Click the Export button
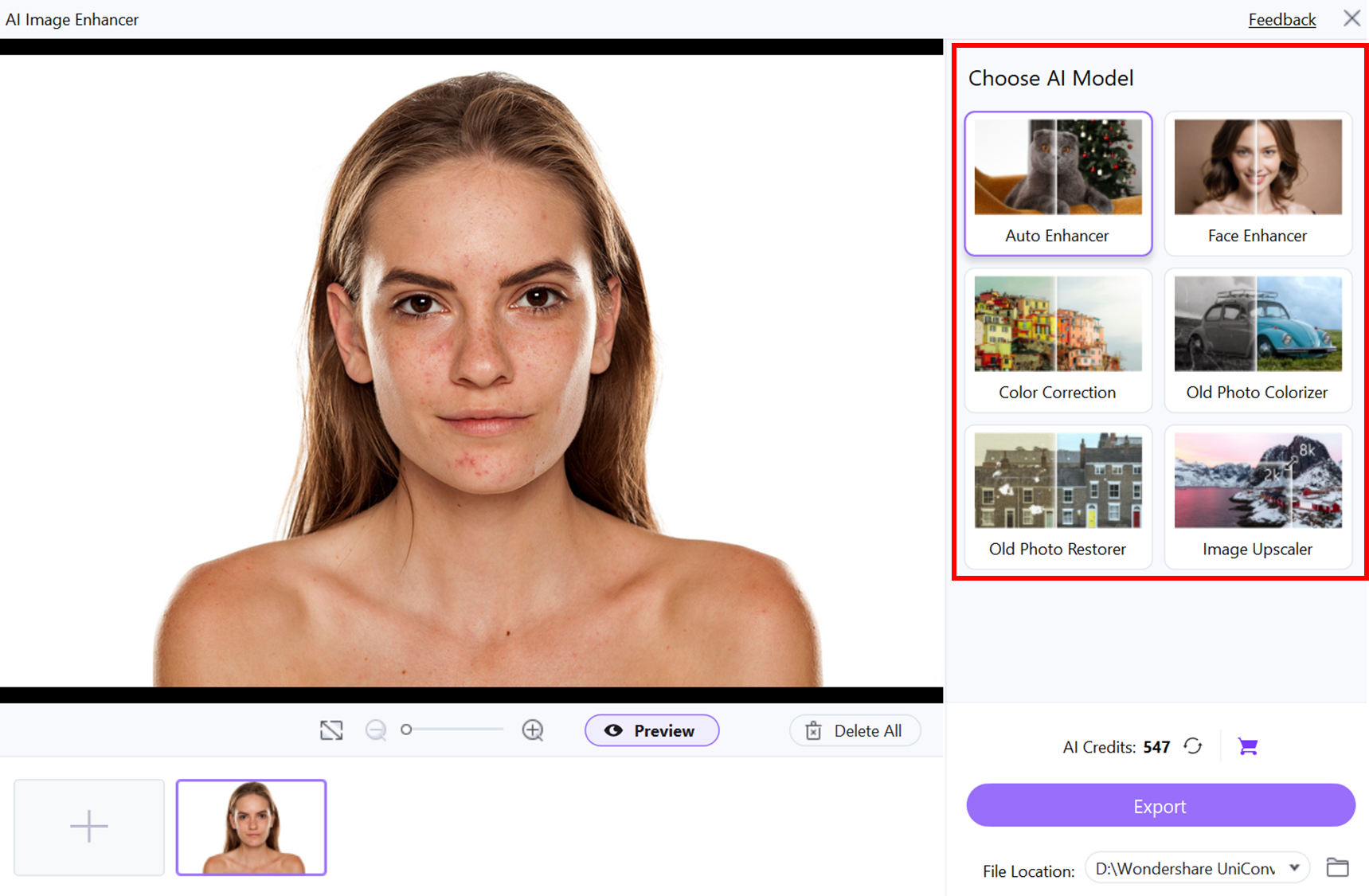This screenshot has width=1369, height=896. [x=1160, y=805]
